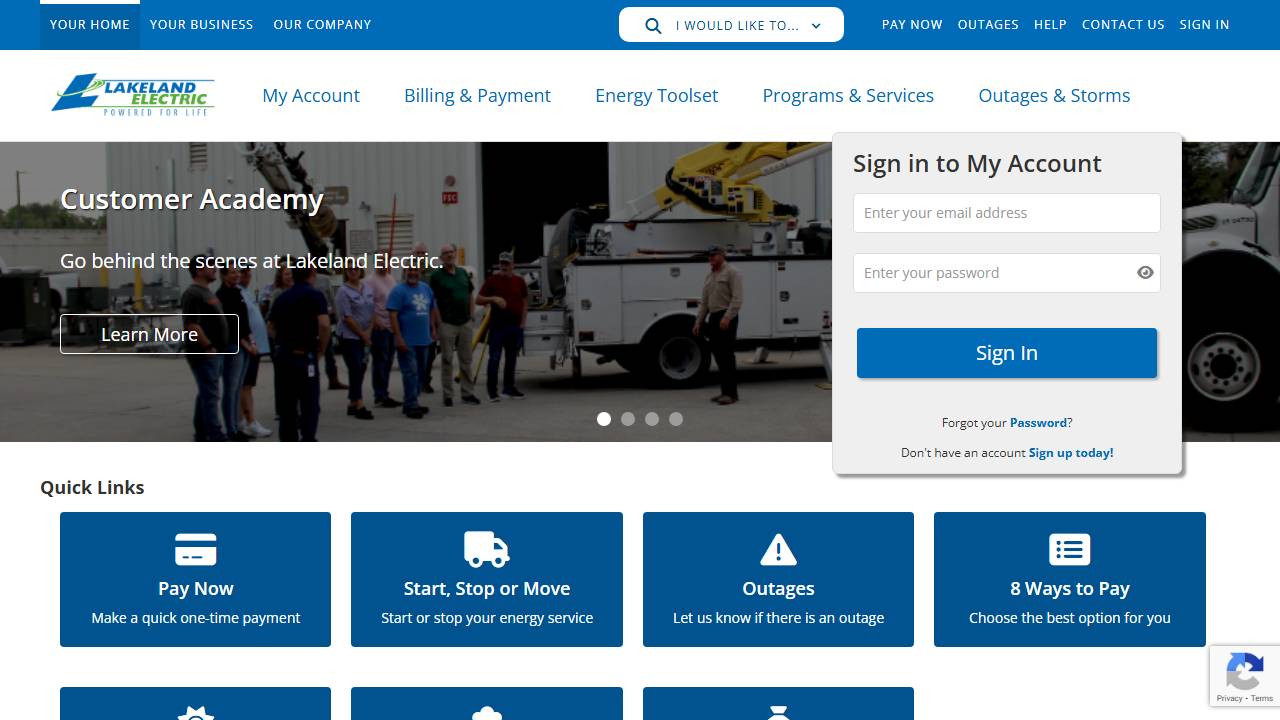Select the fourth carousel slide dot
1280x720 pixels.
point(676,419)
